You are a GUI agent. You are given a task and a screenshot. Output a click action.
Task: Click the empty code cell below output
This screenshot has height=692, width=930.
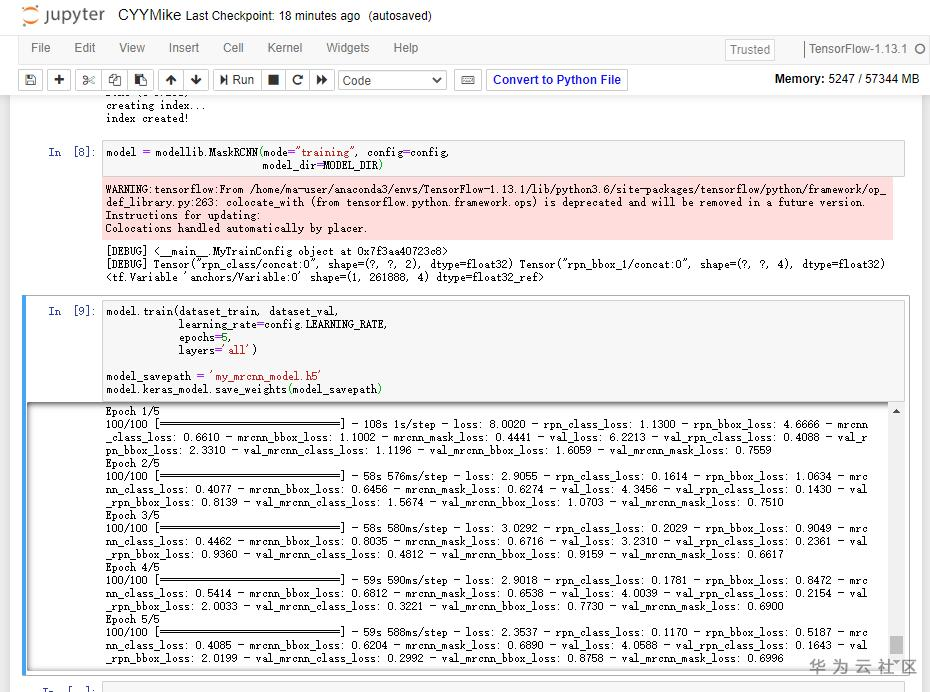pyautogui.click(x=503, y=688)
